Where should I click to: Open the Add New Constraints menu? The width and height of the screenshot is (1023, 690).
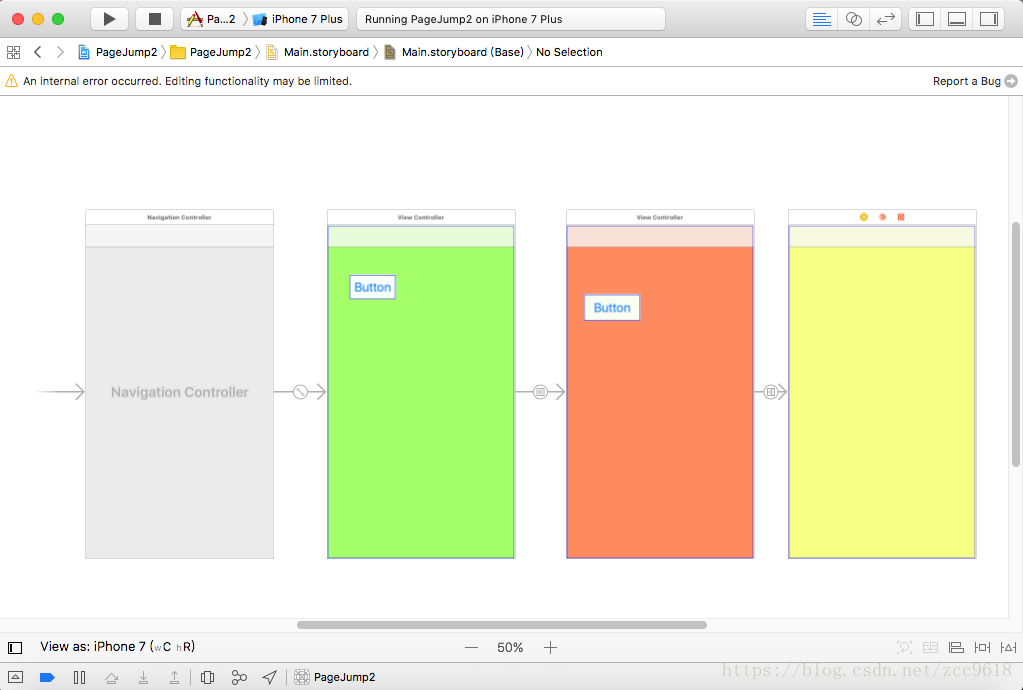point(982,648)
